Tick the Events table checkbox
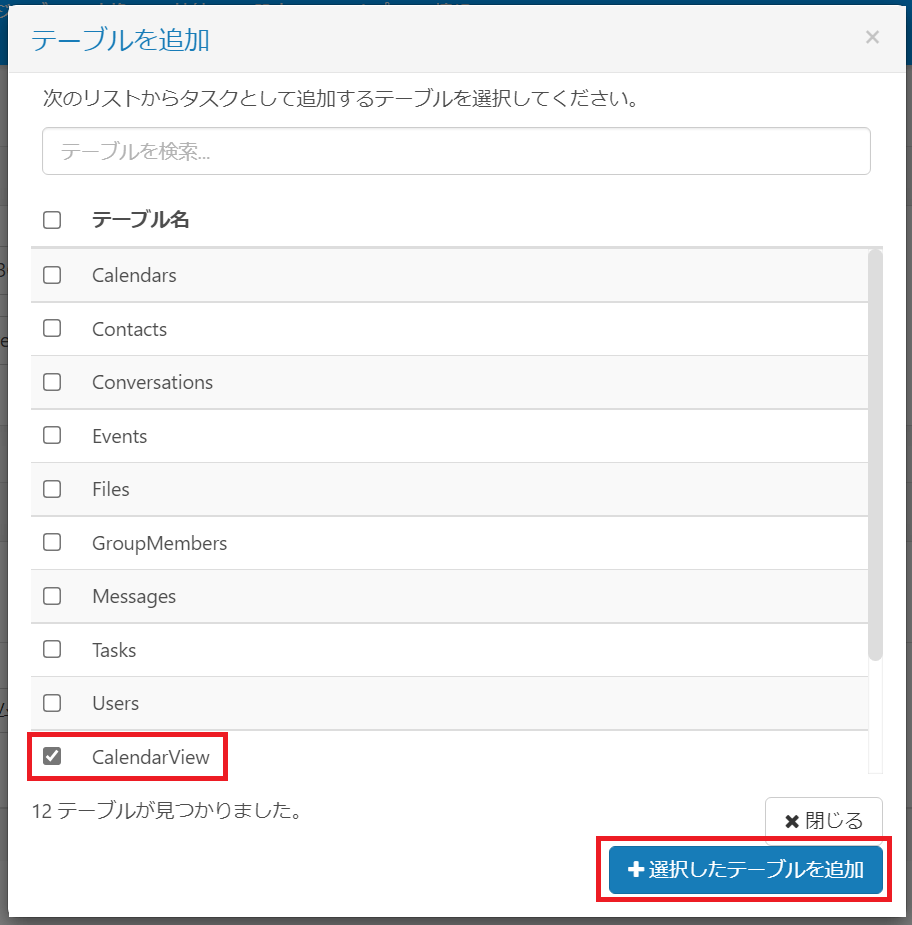Image resolution: width=912 pixels, height=925 pixels. pyautogui.click(x=52, y=436)
